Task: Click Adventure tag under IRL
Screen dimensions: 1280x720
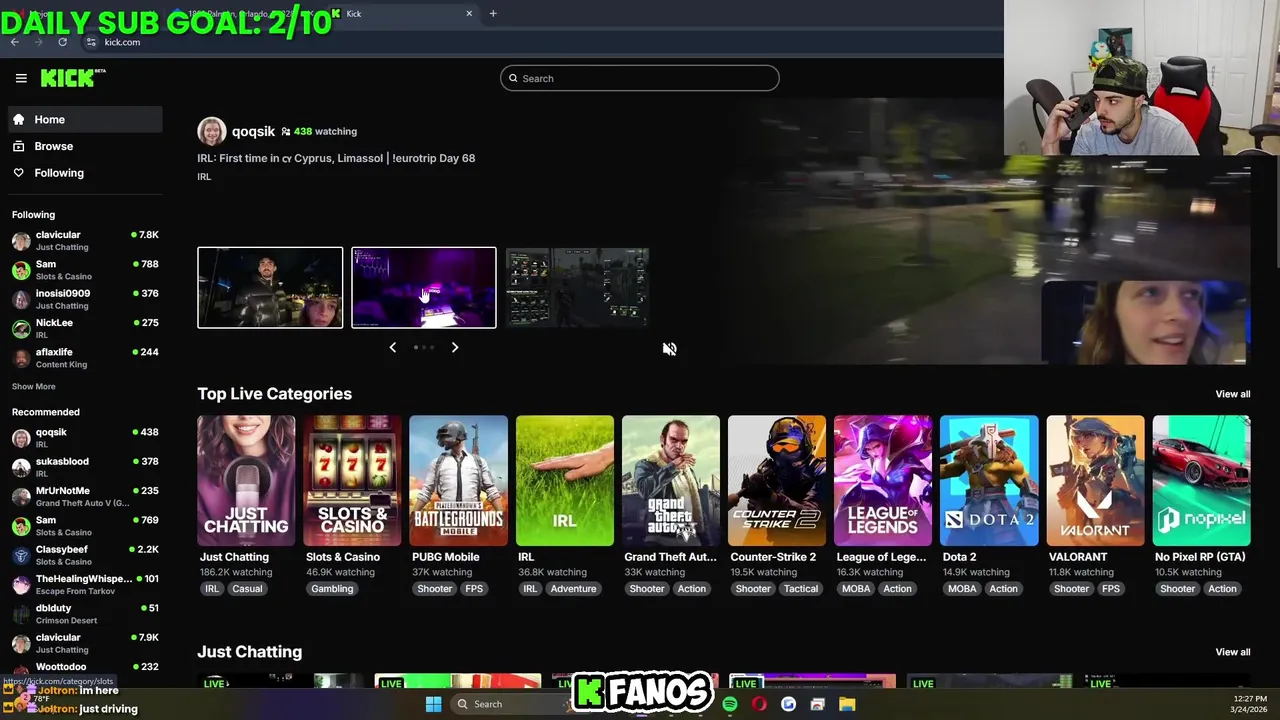Action: (573, 589)
